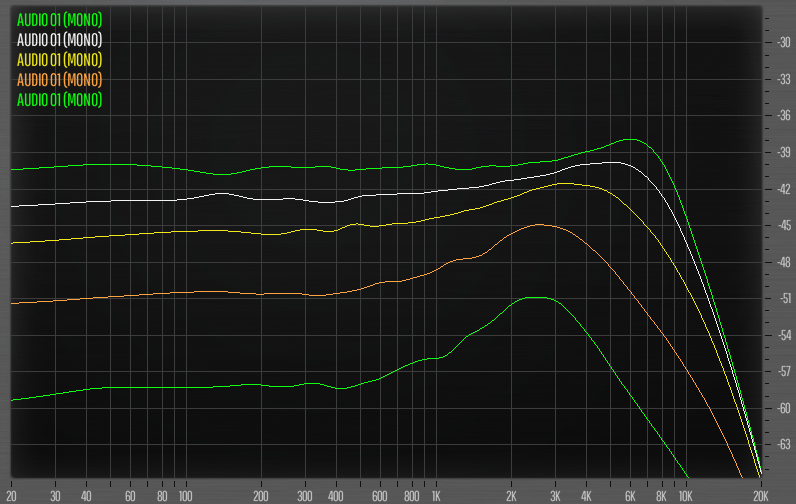This screenshot has height=504, width=796.
Task: Click the 20K label on the frequency axis
Action: tap(760, 495)
